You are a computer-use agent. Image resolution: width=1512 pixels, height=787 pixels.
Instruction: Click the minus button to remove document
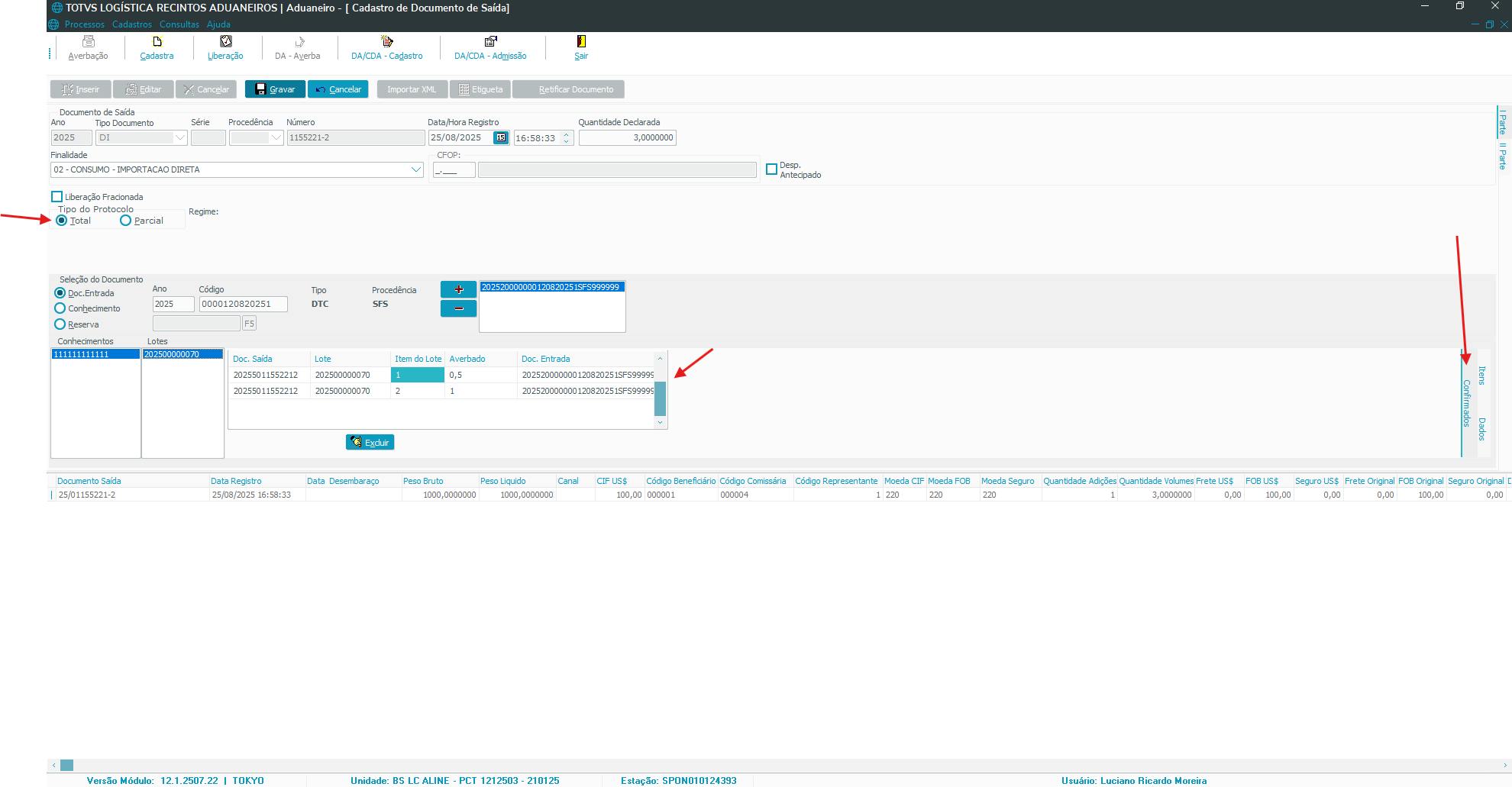click(x=458, y=308)
